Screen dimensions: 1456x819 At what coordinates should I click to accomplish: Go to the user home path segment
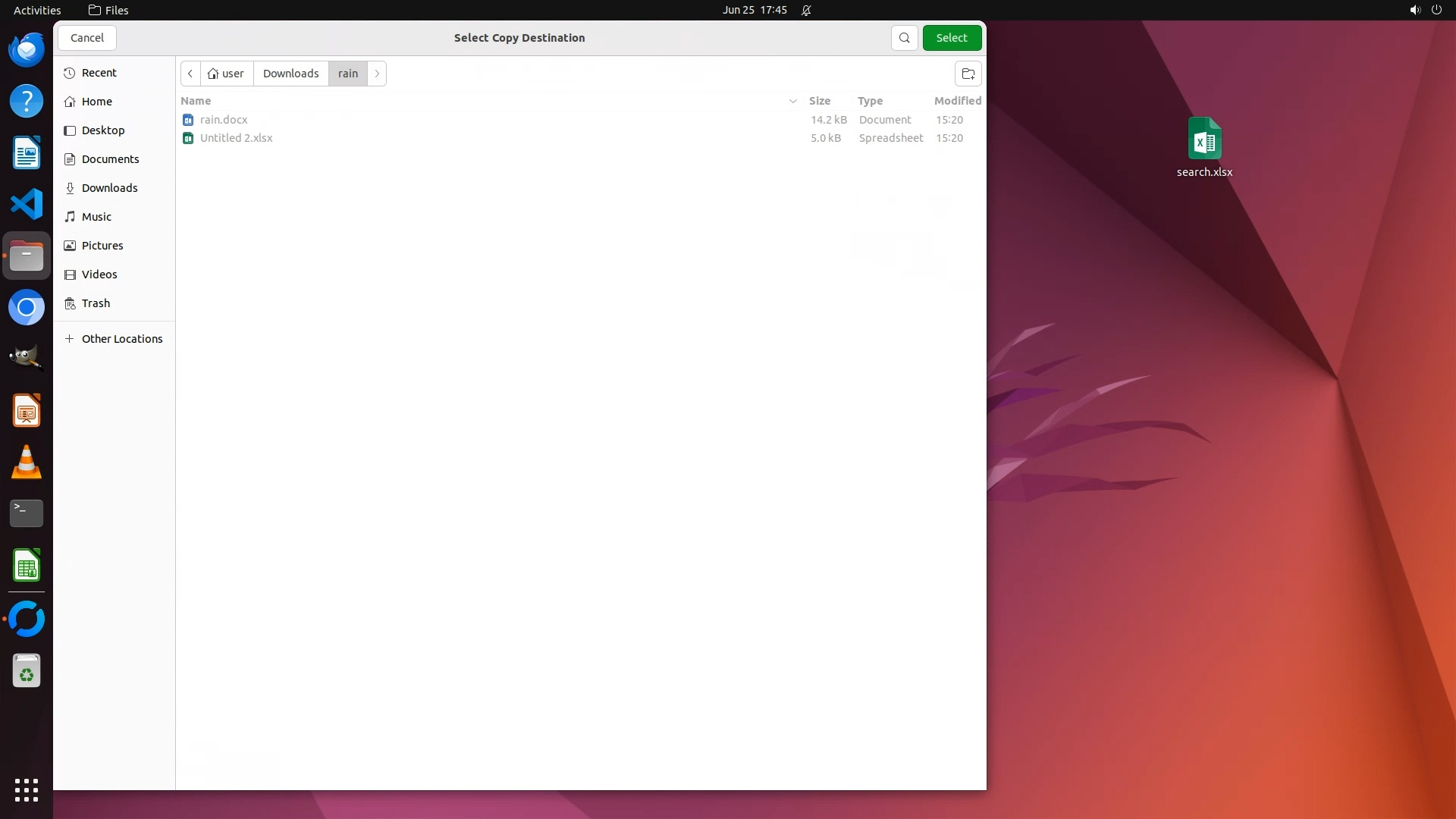[226, 74]
